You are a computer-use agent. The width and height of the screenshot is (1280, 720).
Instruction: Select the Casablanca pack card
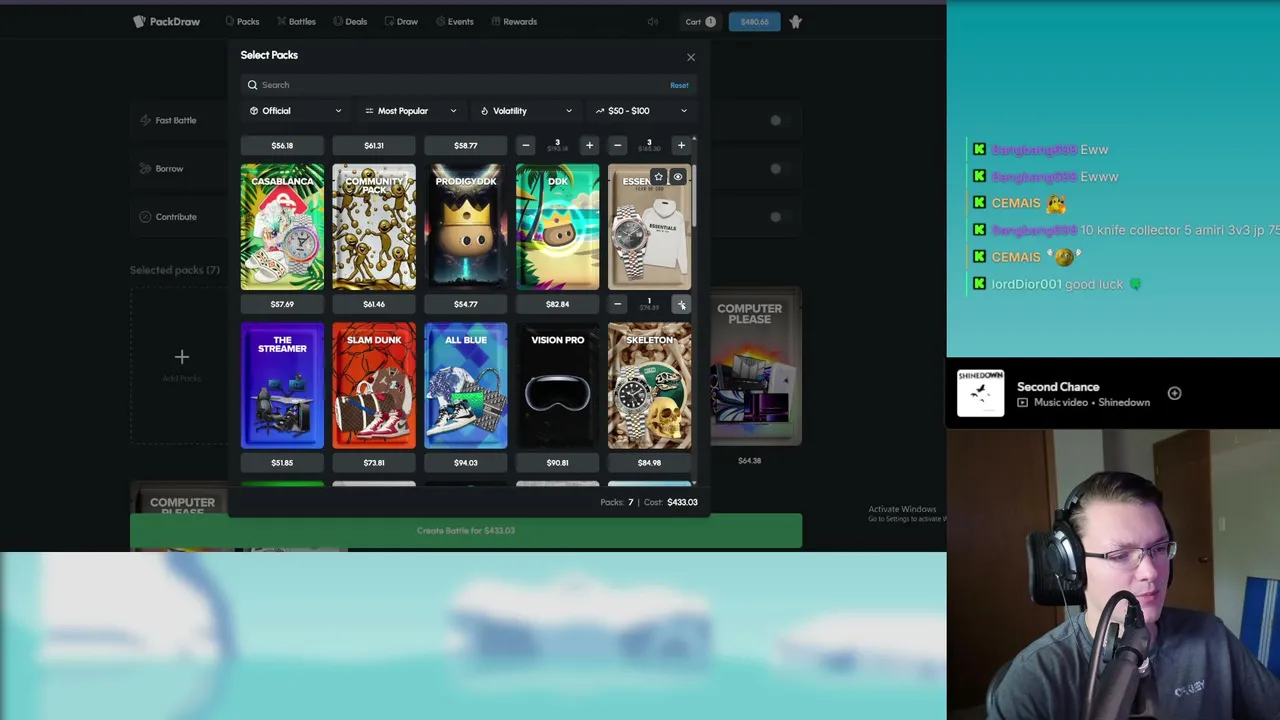click(282, 227)
